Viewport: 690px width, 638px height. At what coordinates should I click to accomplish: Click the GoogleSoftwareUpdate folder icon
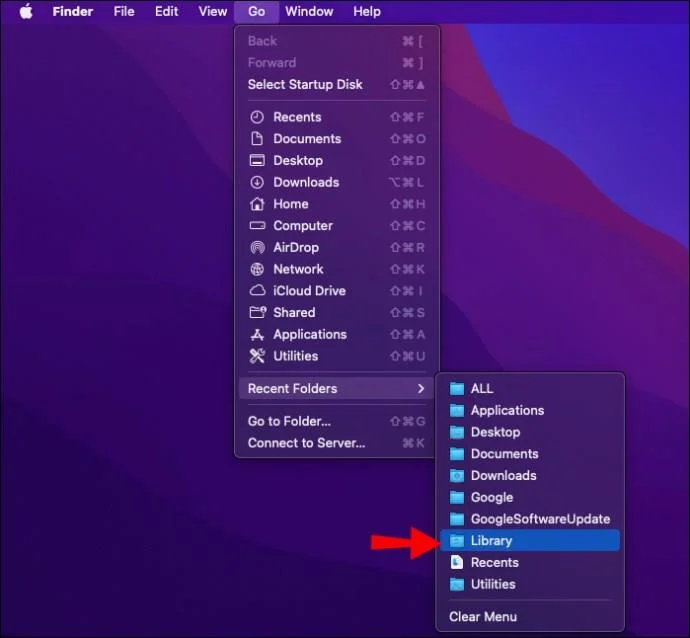click(x=457, y=519)
